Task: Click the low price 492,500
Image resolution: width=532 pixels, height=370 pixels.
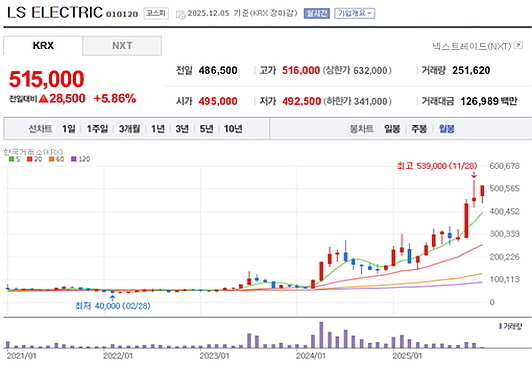Action: pos(302,101)
